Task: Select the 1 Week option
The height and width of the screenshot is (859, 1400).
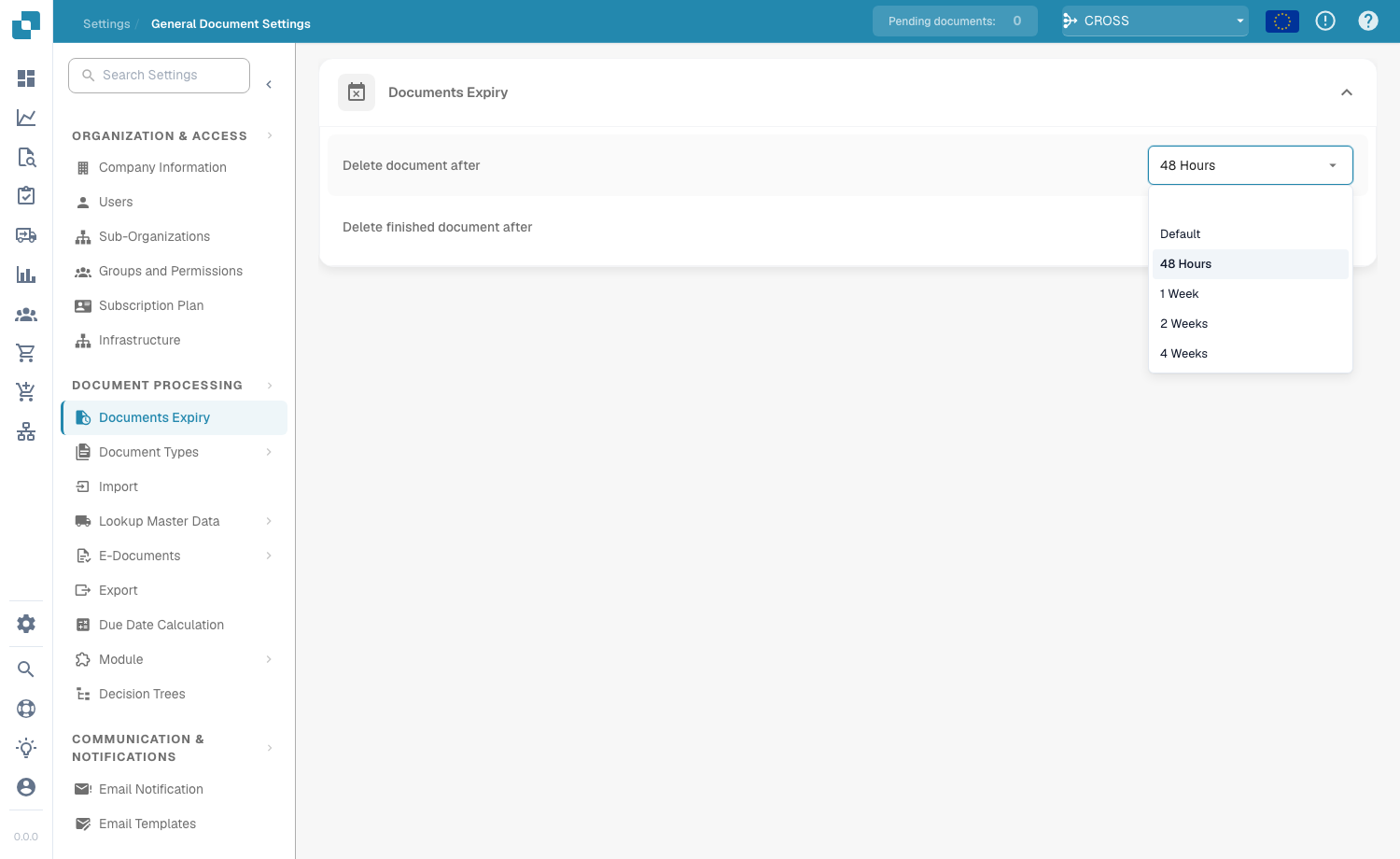Action: pyautogui.click(x=1251, y=294)
